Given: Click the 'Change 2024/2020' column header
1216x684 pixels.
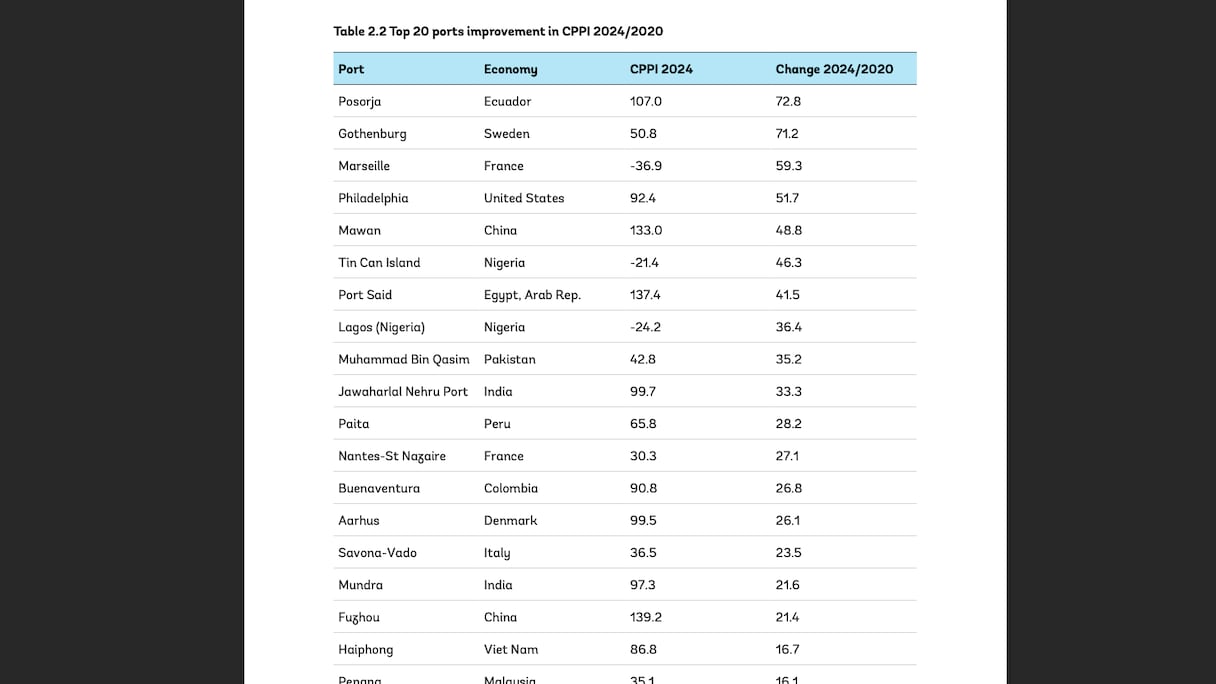Looking at the screenshot, I should click(834, 69).
